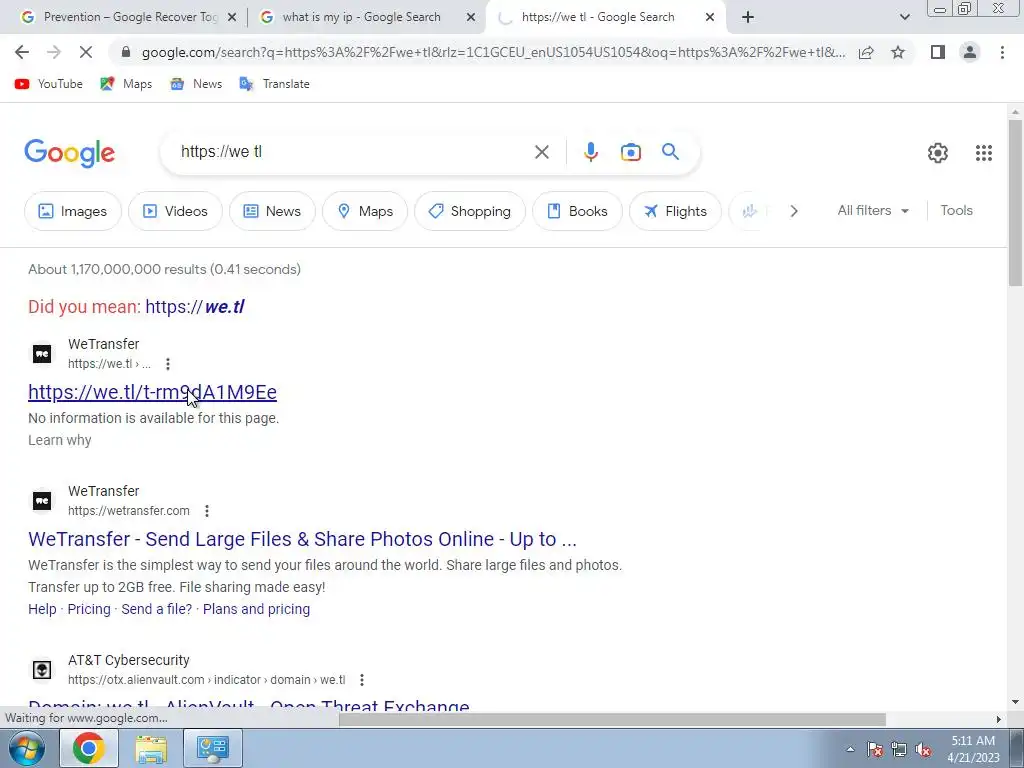Filter results by Maps chip
This screenshot has width=1024, height=768.
(365, 211)
